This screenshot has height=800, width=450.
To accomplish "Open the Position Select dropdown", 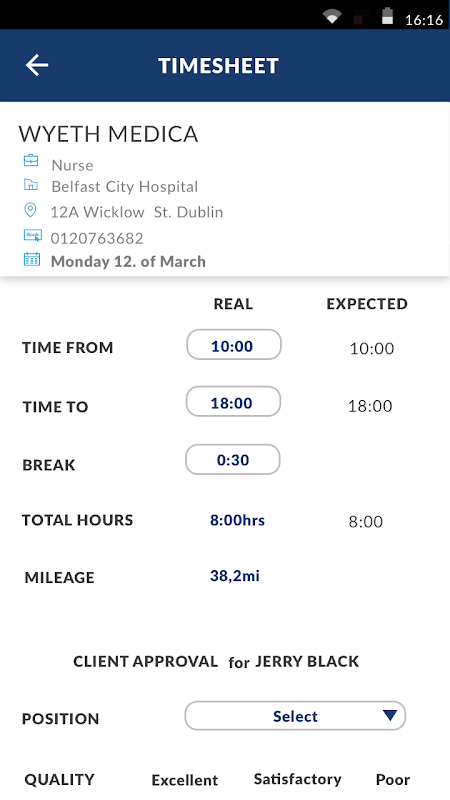I will click(x=295, y=716).
